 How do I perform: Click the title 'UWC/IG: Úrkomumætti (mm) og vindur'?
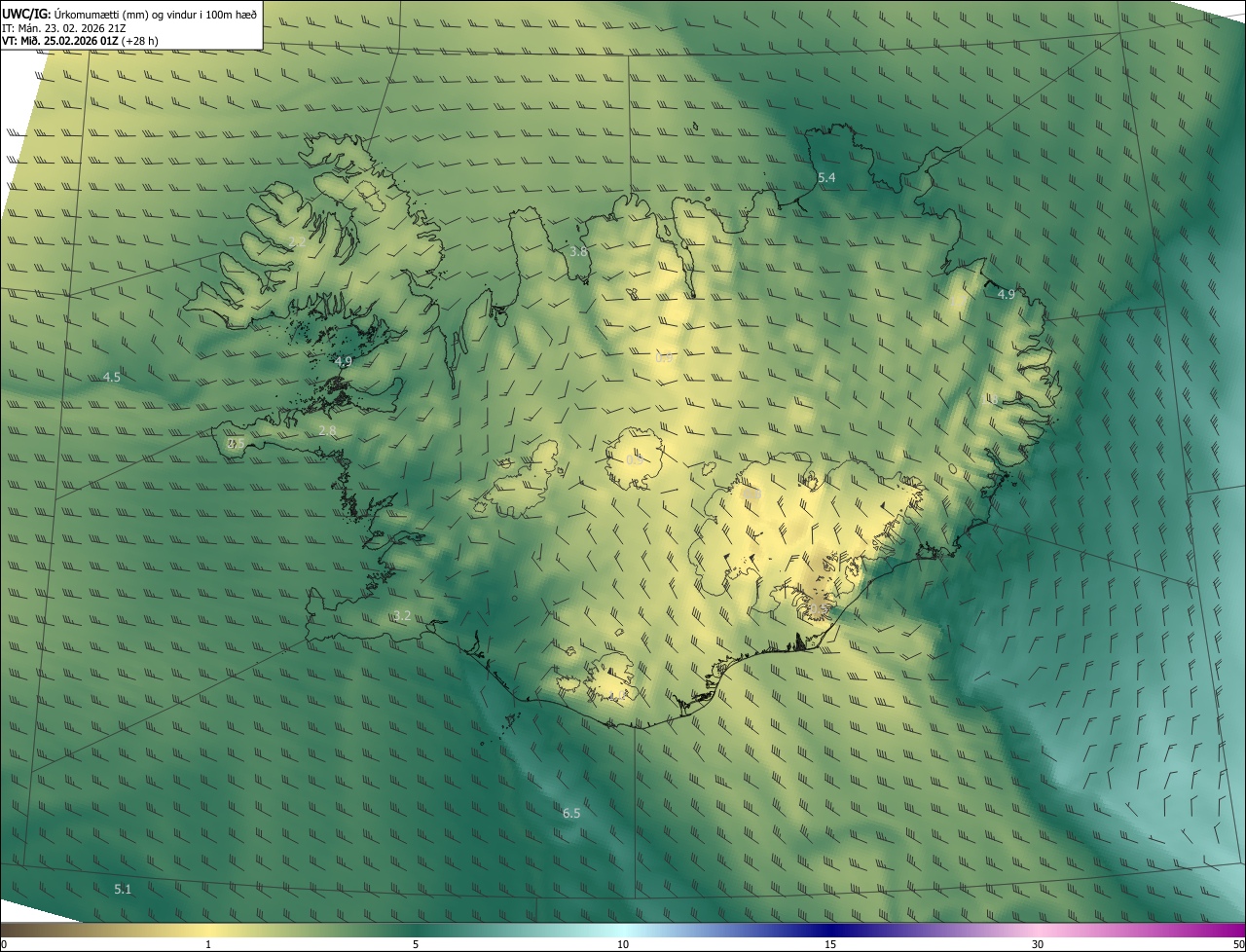point(129,14)
